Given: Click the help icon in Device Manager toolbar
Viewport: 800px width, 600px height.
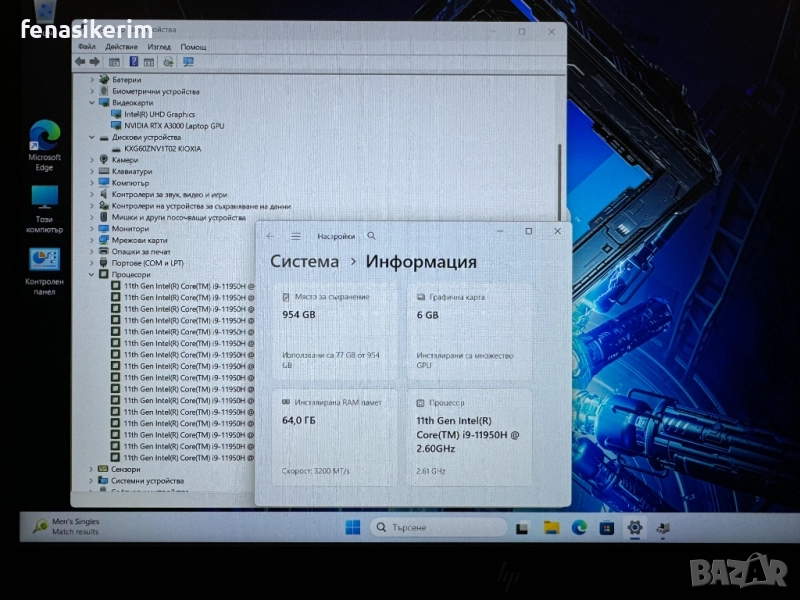Looking at the screenshot, I should pyautogui.click(x=133, y=62).
